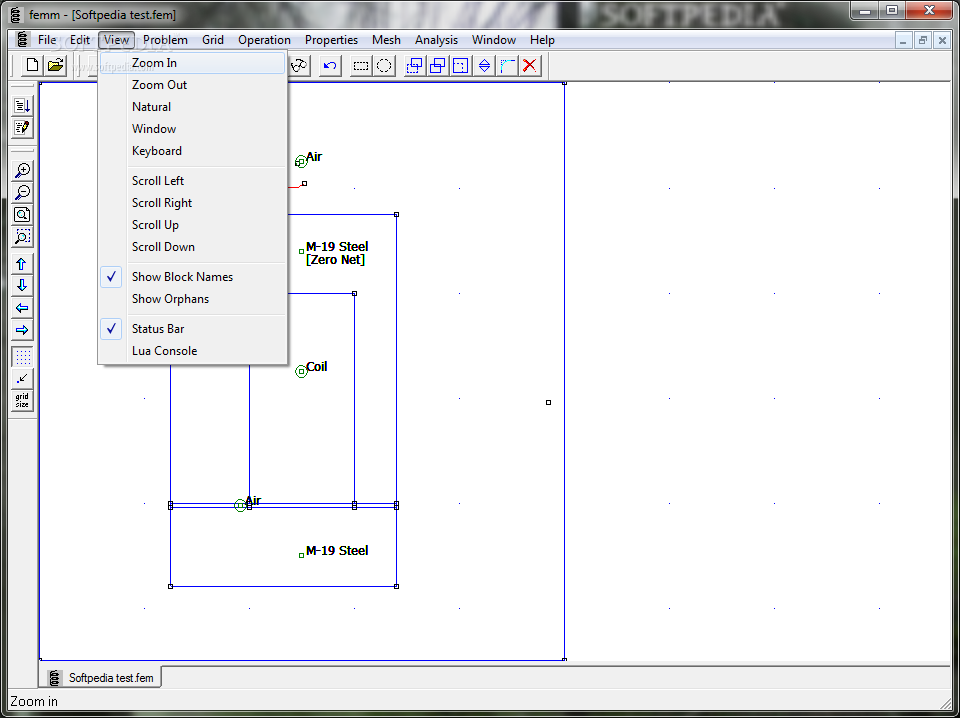This screenshot has width=960, height=718.
Task: Open the Operation menu
Action: coord(264,40)
